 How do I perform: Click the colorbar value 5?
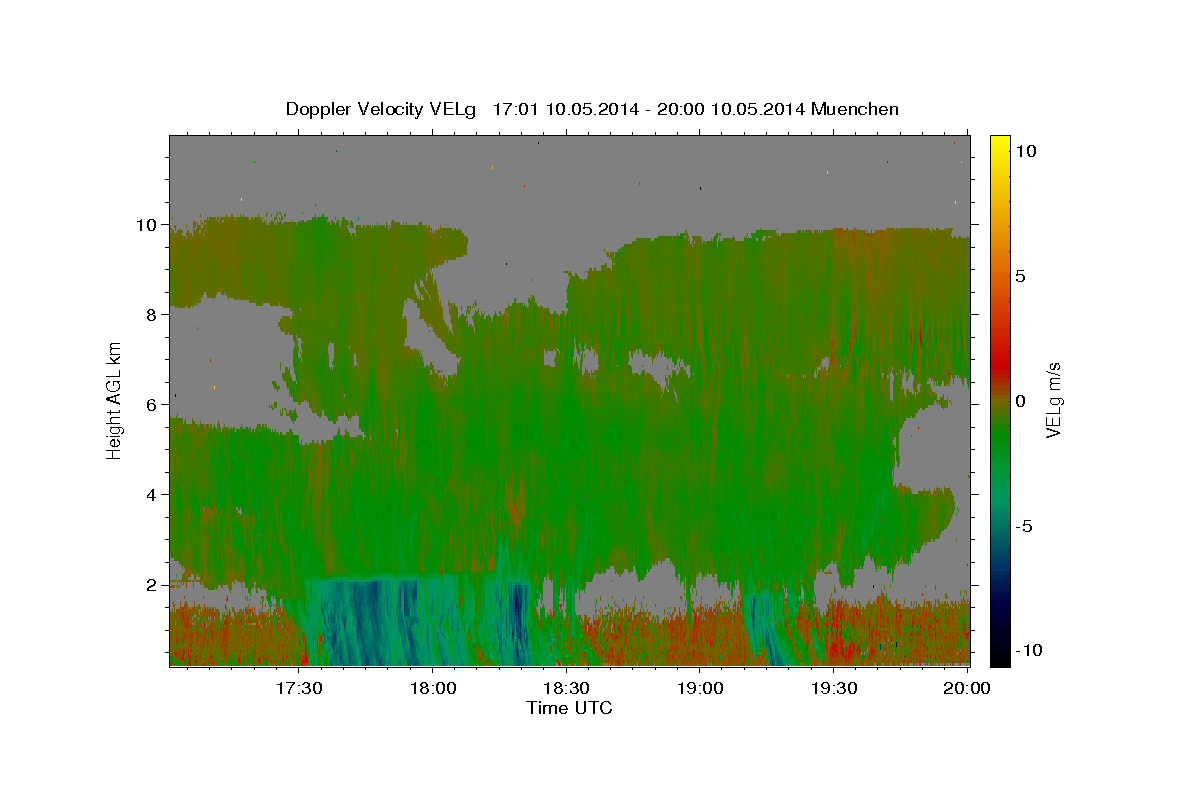coord(1022,275)
